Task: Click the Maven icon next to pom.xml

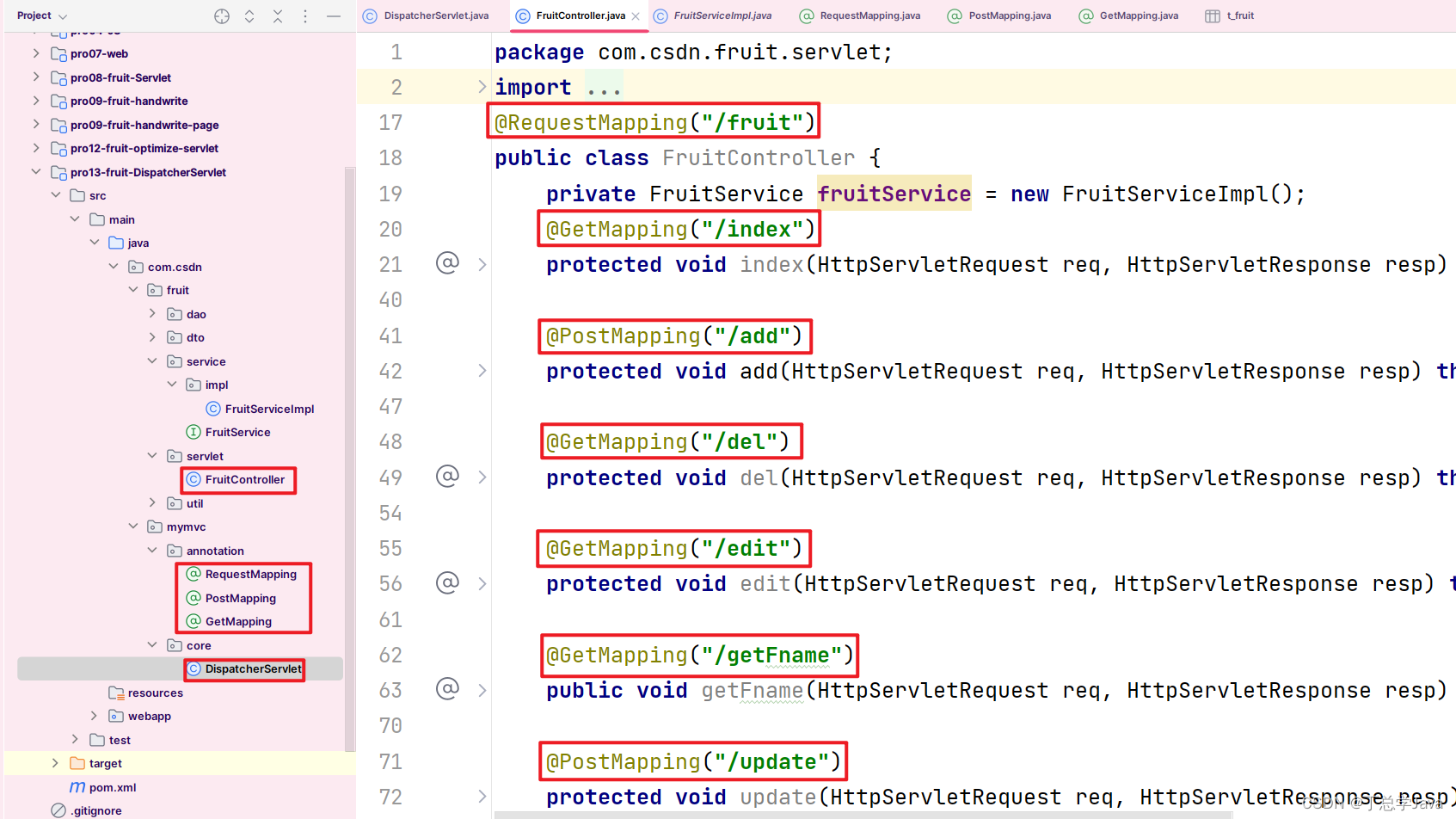Action: click(77, 787)
